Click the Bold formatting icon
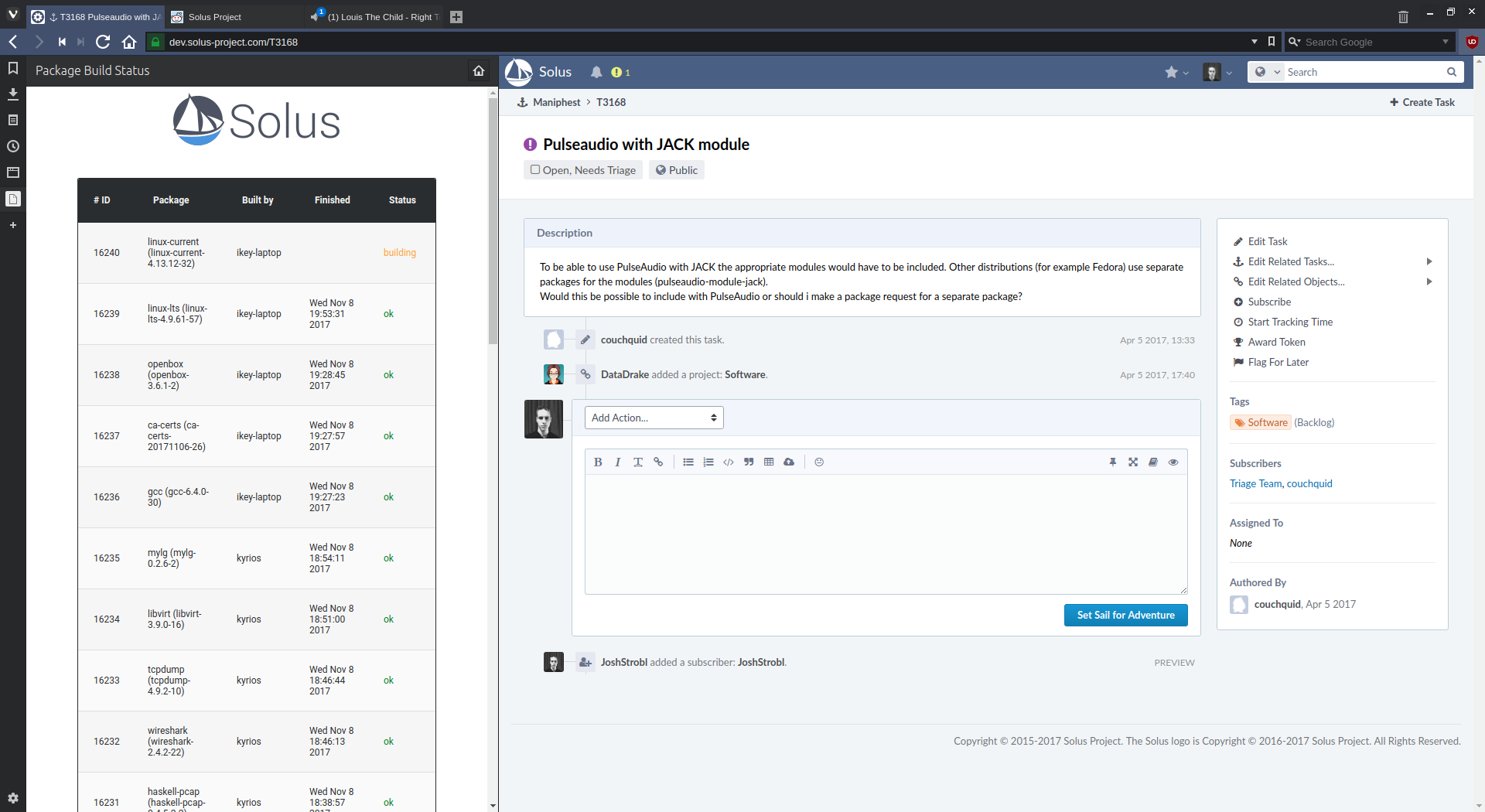Viewport: 1485px width, 812px height. click(x=598, y=462)
